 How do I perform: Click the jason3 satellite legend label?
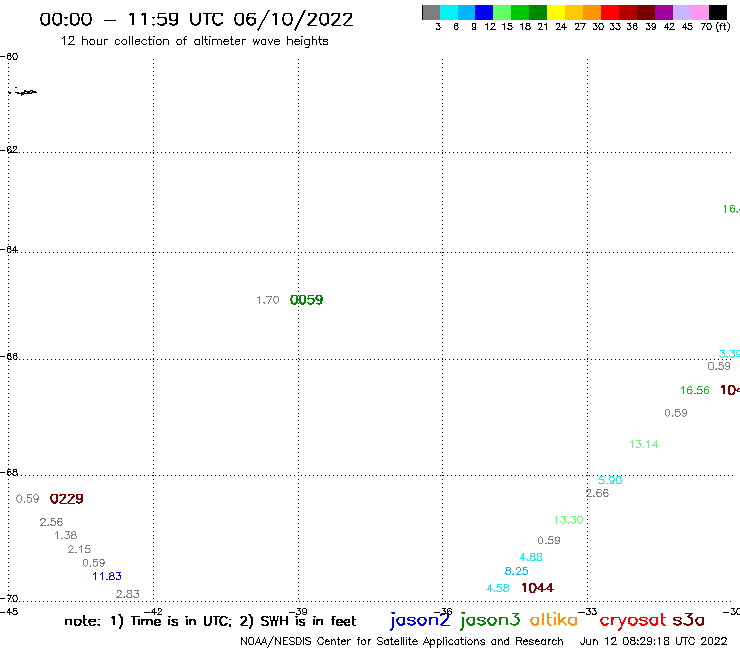click(x=490, y=620)
